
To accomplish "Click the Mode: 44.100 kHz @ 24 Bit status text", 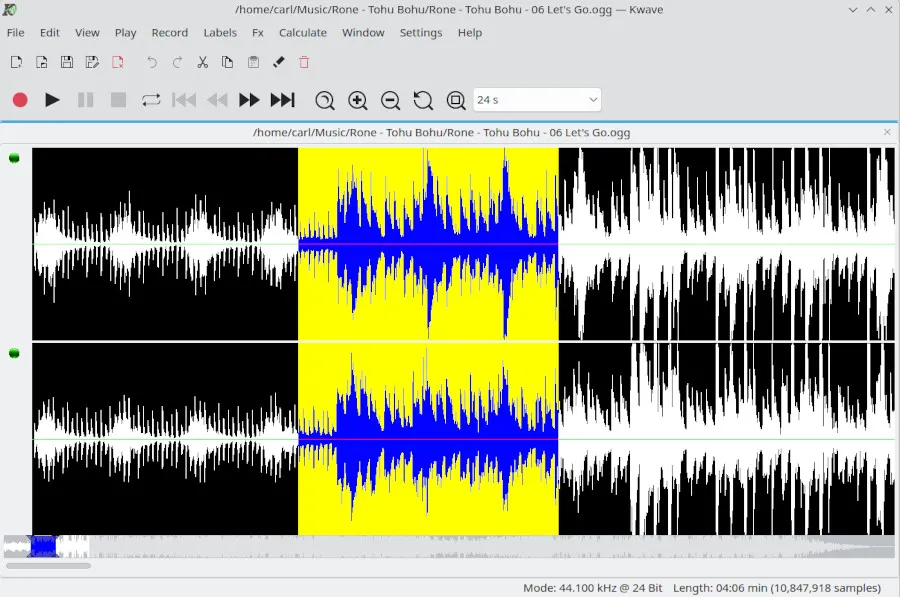I will pos(592,588).
